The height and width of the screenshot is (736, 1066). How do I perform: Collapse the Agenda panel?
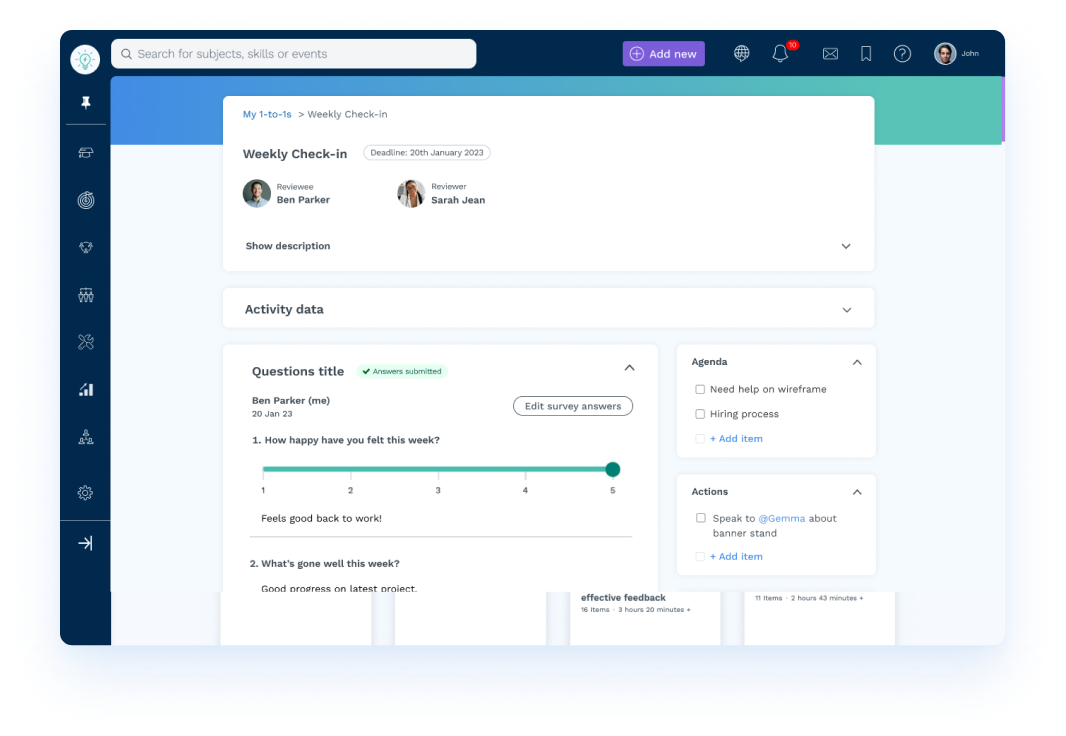point(857,362)
